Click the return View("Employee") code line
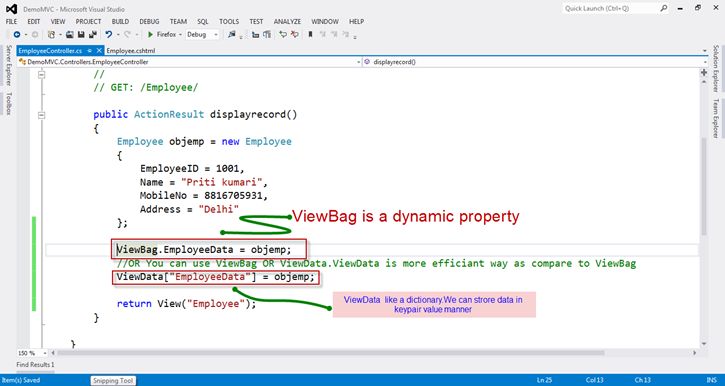 (x=186, y=304)
